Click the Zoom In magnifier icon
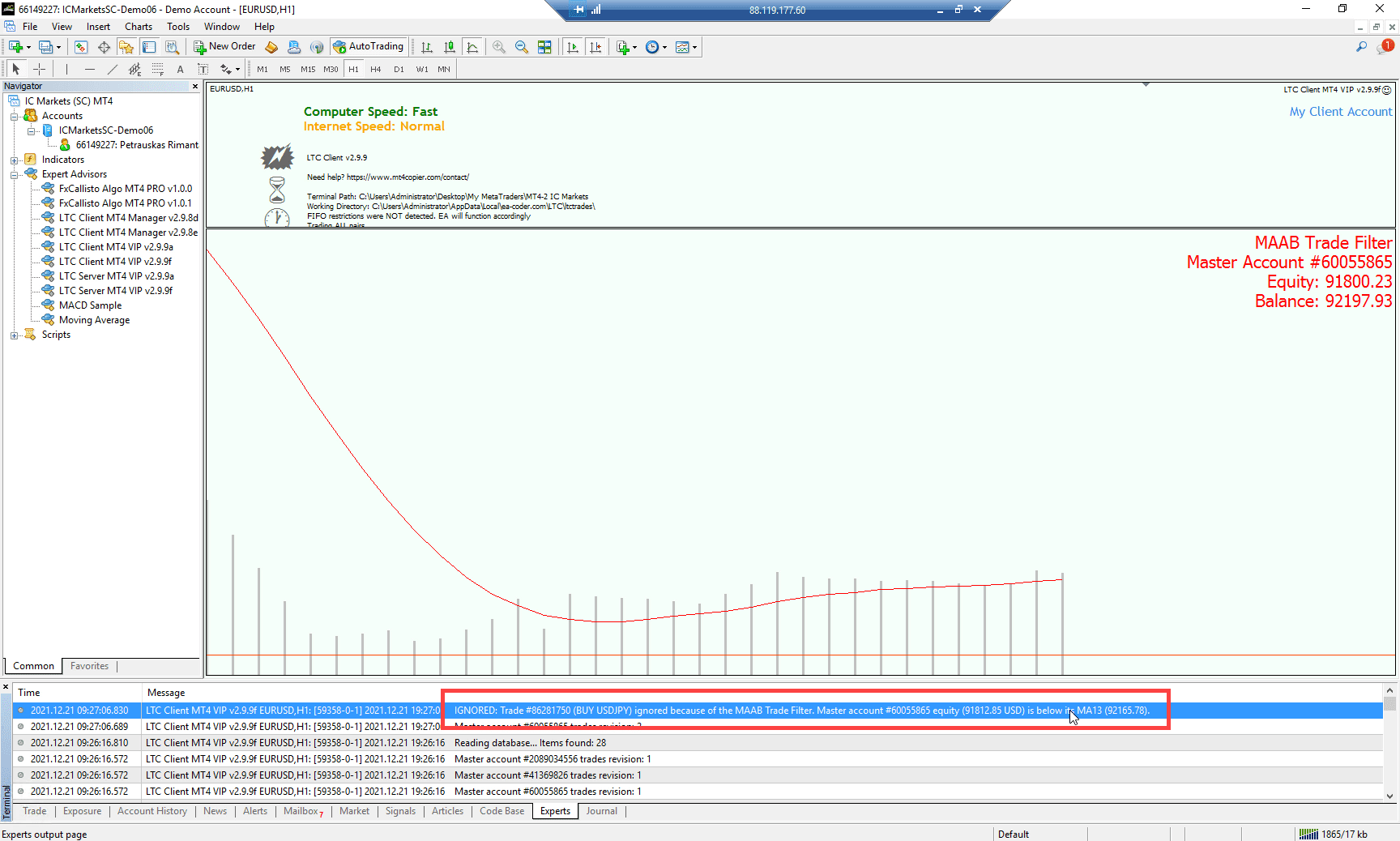The height and width of the screenshot is (841, 1400). pos(499,47)
